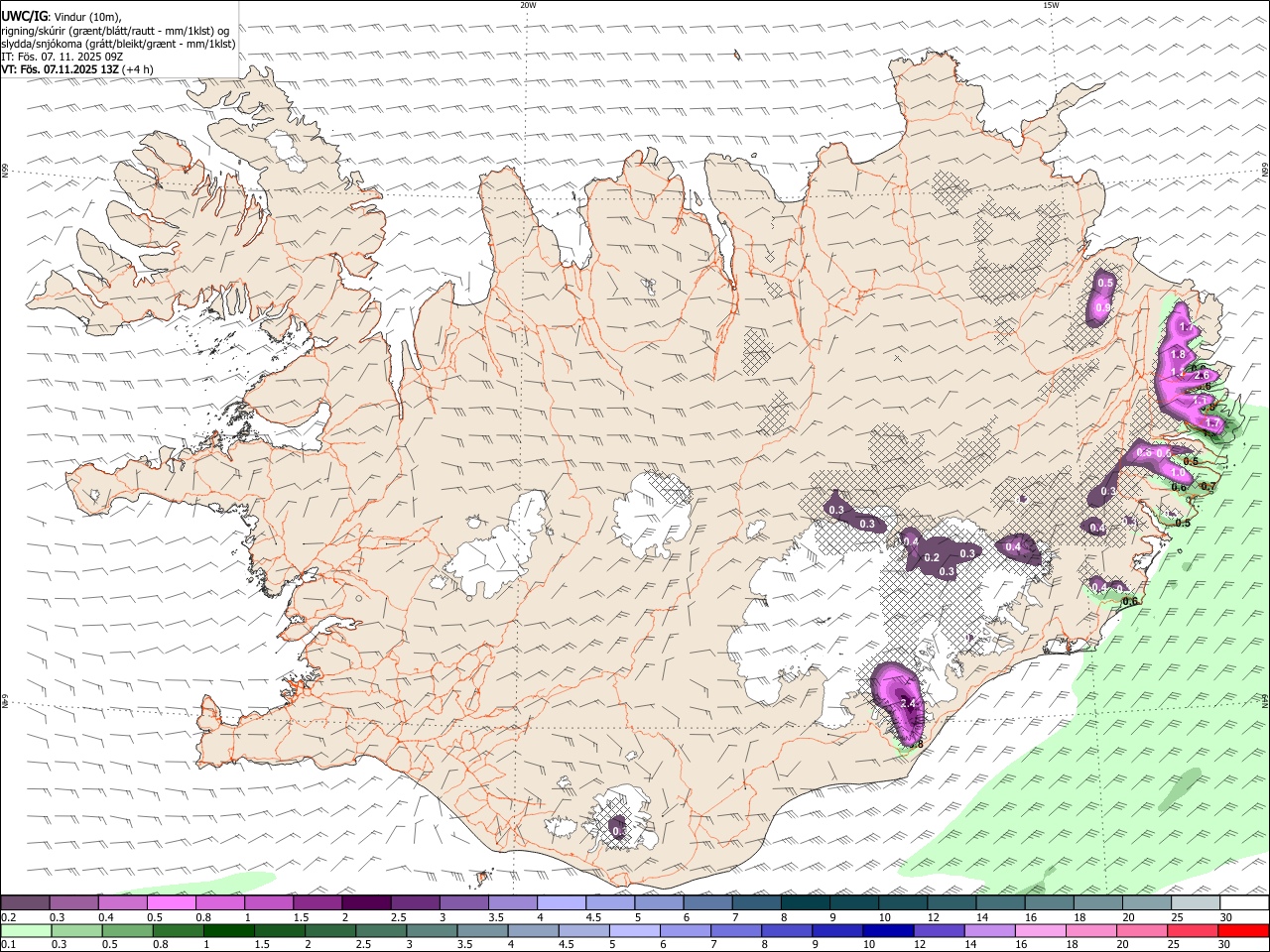This screenshot has height=952, width=1270.
Task: Click the lower legend swatch labeled 2
Action: pyautogui.click(x=329, y=930)
